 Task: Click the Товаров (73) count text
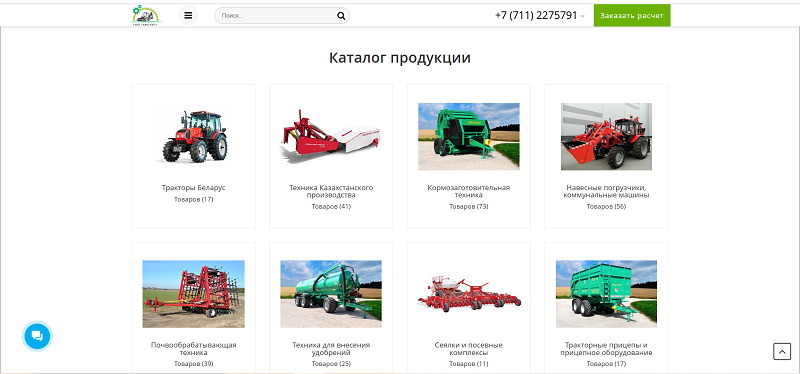tap(469, 207)
